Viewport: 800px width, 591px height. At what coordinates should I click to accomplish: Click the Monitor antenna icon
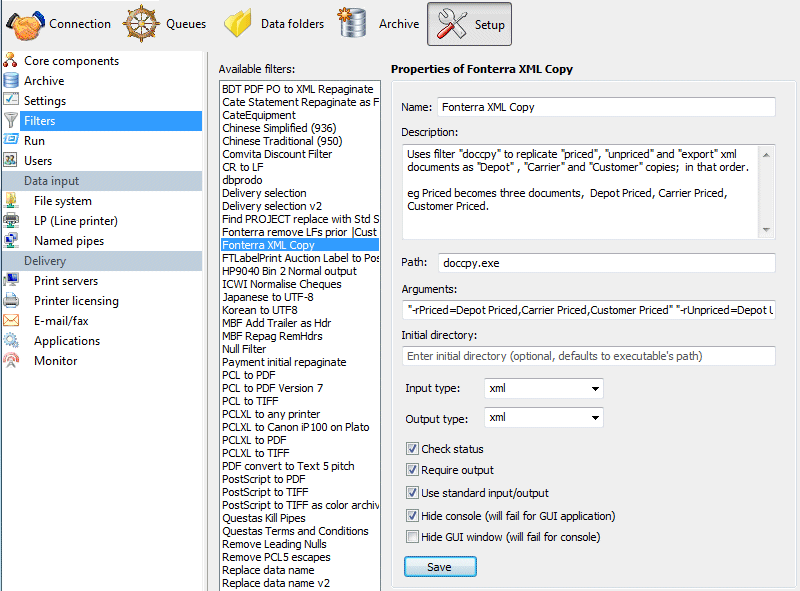point(11,360)
